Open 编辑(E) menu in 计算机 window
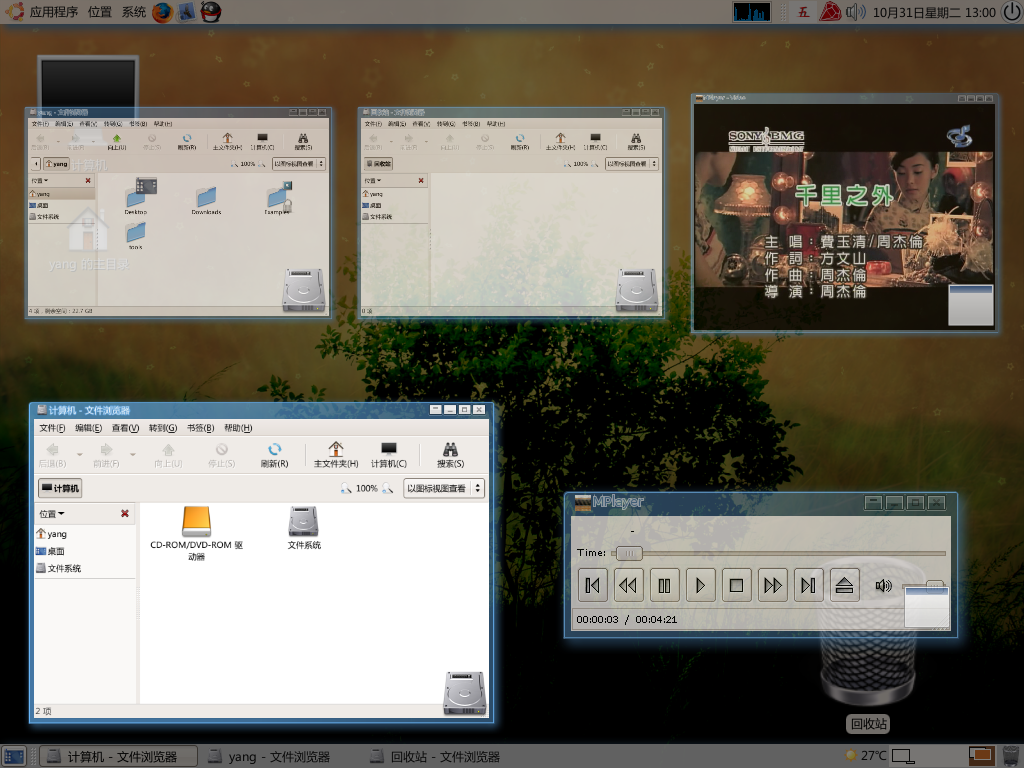Screen dimensions: 1024x768 pyautogui.click(x=88, y=428)
